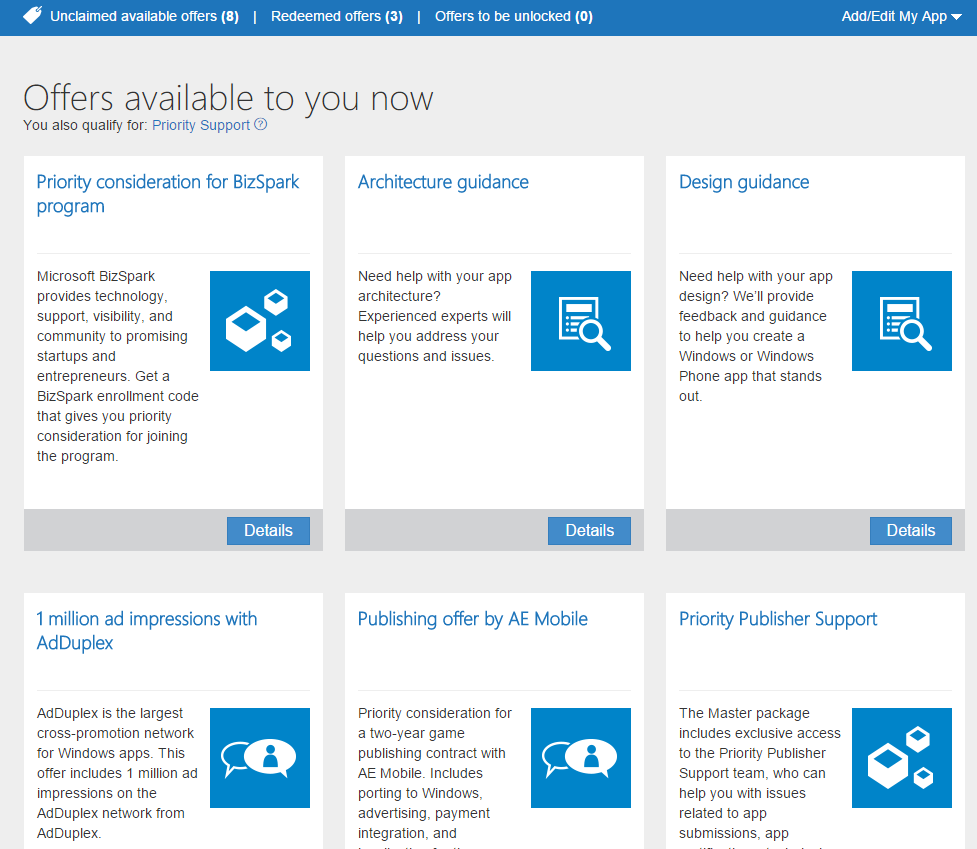Open the Publishing offer by AE Mobile title
The image size is (977, 849).
point(472,619)
